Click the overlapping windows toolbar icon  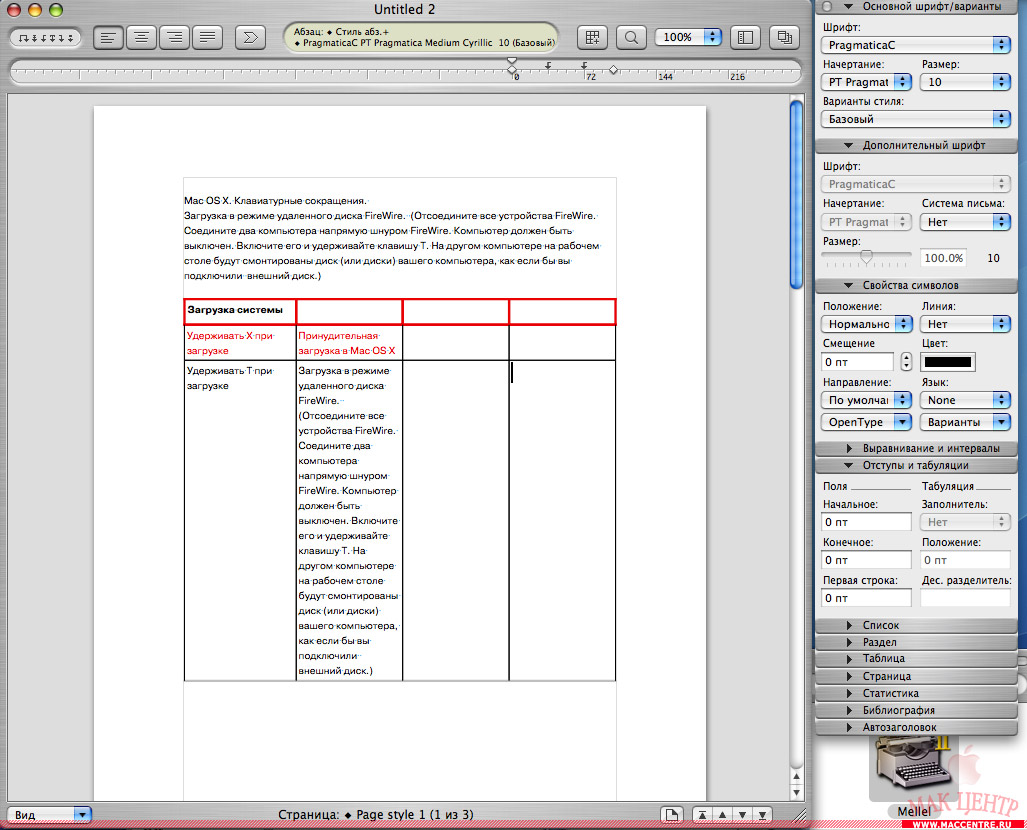tap(784, 37)
